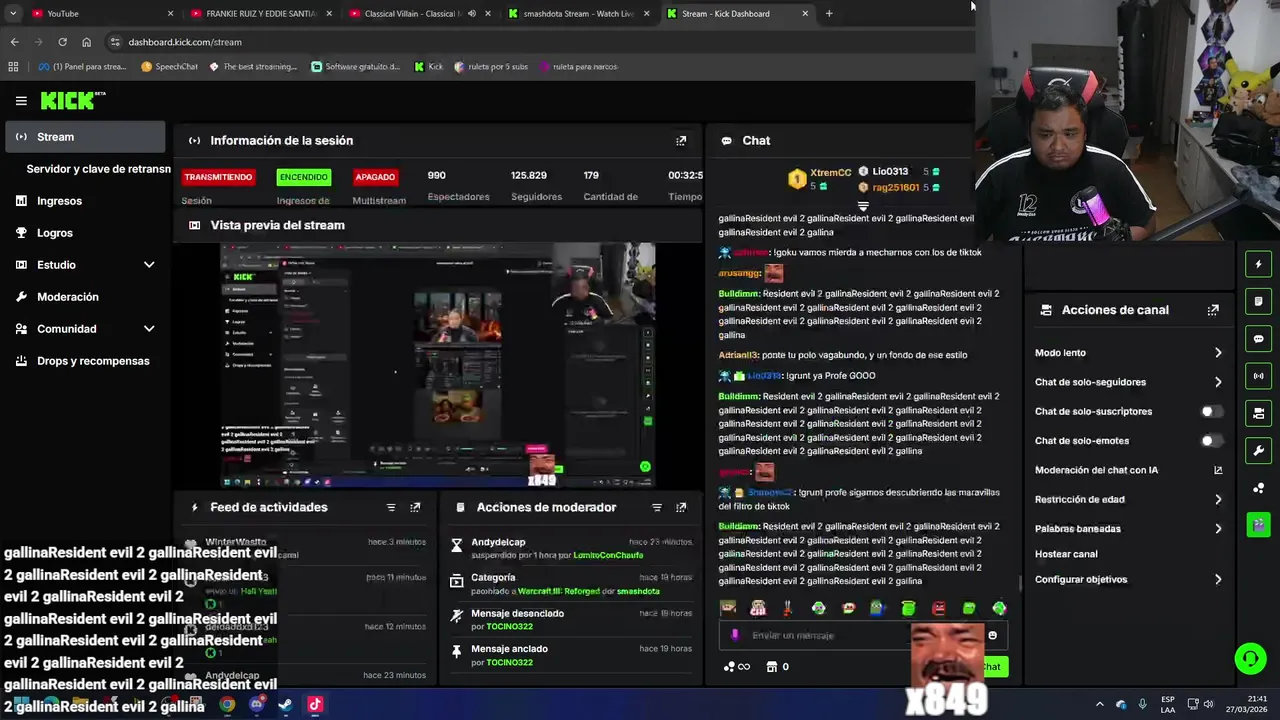The image size is (1280, 720).
Task: Click the taskbar volume speaker icon
Action: coord(1207,704)
